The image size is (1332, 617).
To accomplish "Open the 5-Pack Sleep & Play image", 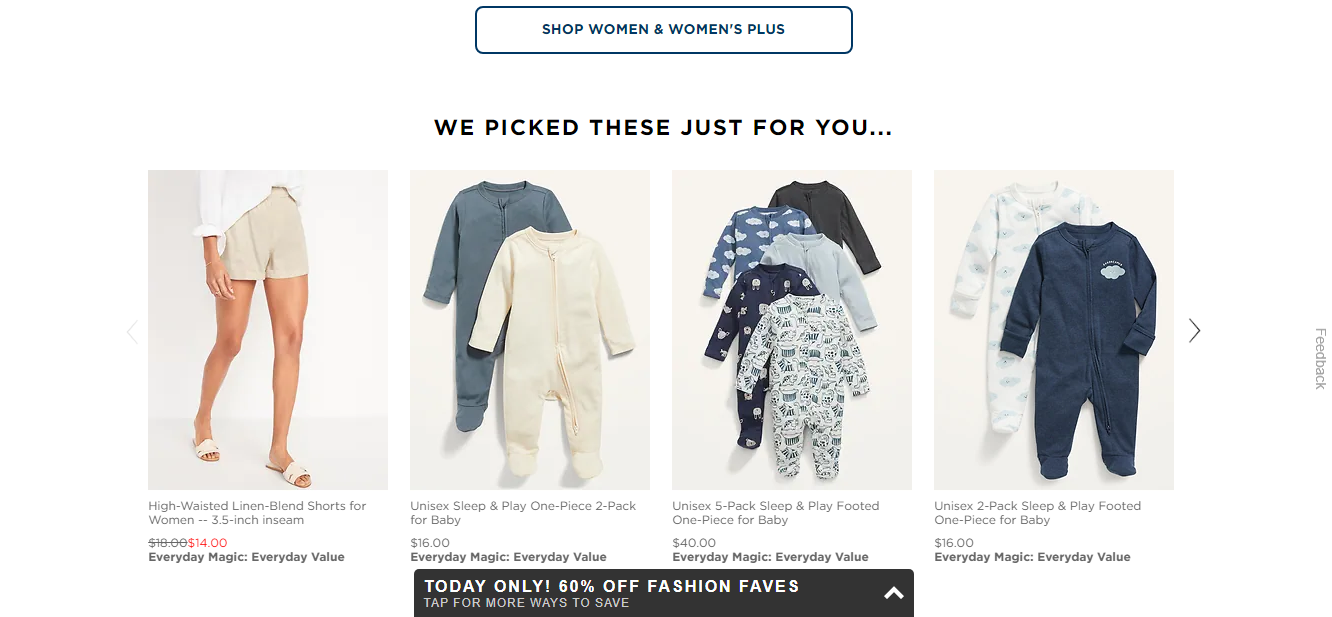I will click(792, 330).
